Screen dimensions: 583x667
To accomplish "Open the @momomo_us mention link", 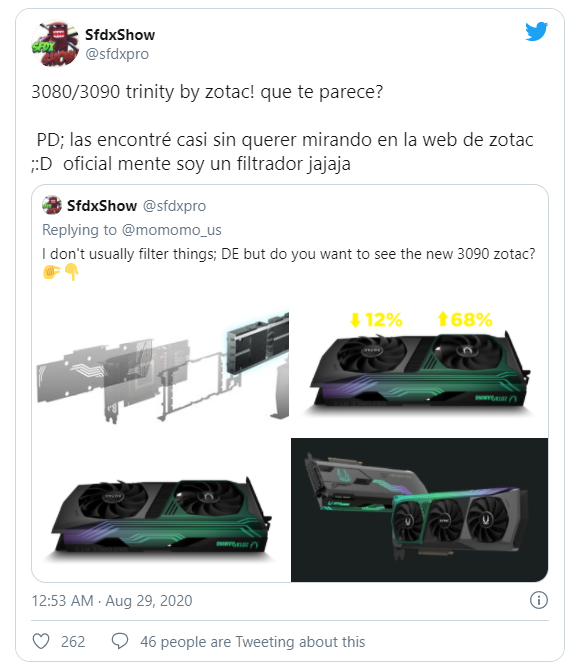I will [171, 230].
